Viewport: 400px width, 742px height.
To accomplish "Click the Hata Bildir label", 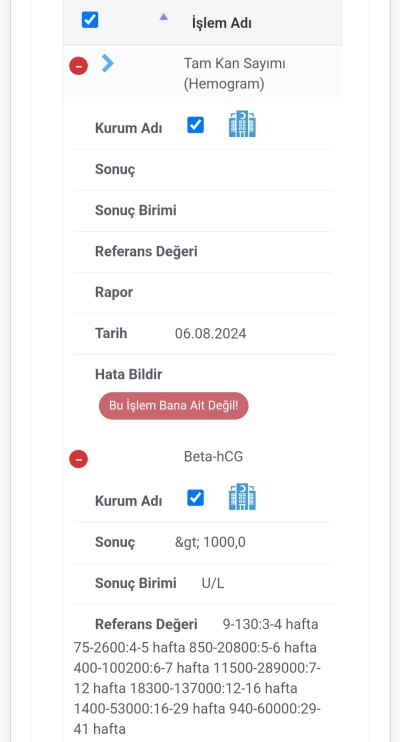I will click(129, 374).
